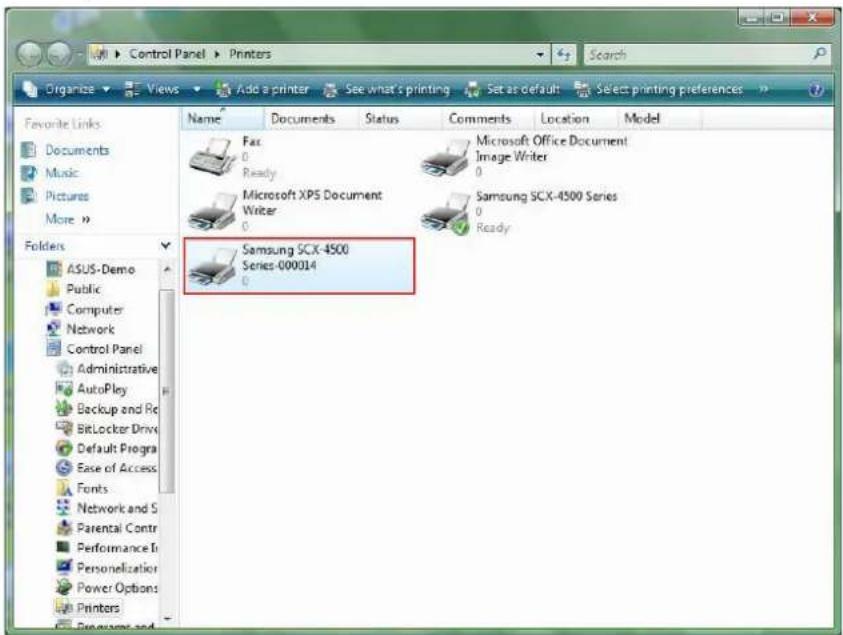
Task: Collapse the Folders pane chevron
Action: pos(166,246)
